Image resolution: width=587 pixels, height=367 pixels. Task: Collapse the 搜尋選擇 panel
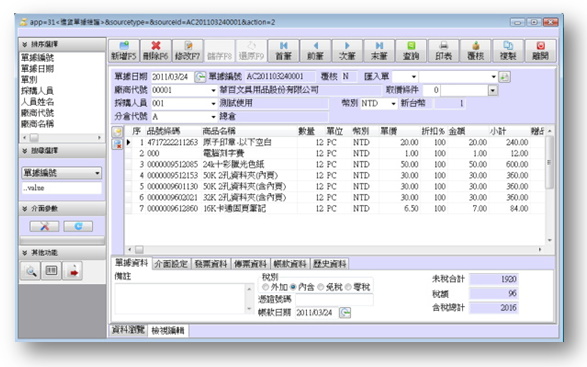[x=25, y=151]
